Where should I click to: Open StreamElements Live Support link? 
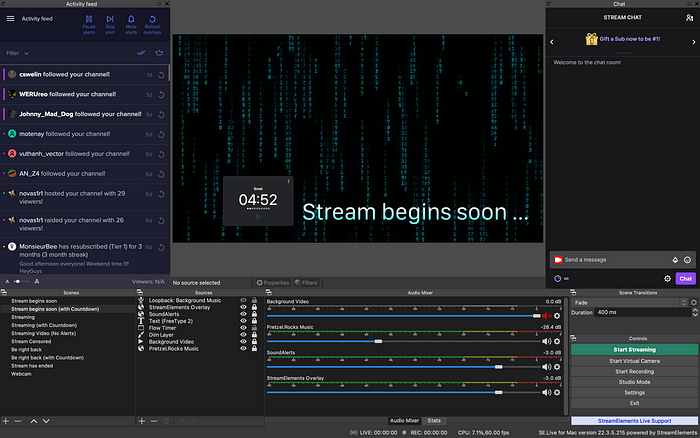634,421
